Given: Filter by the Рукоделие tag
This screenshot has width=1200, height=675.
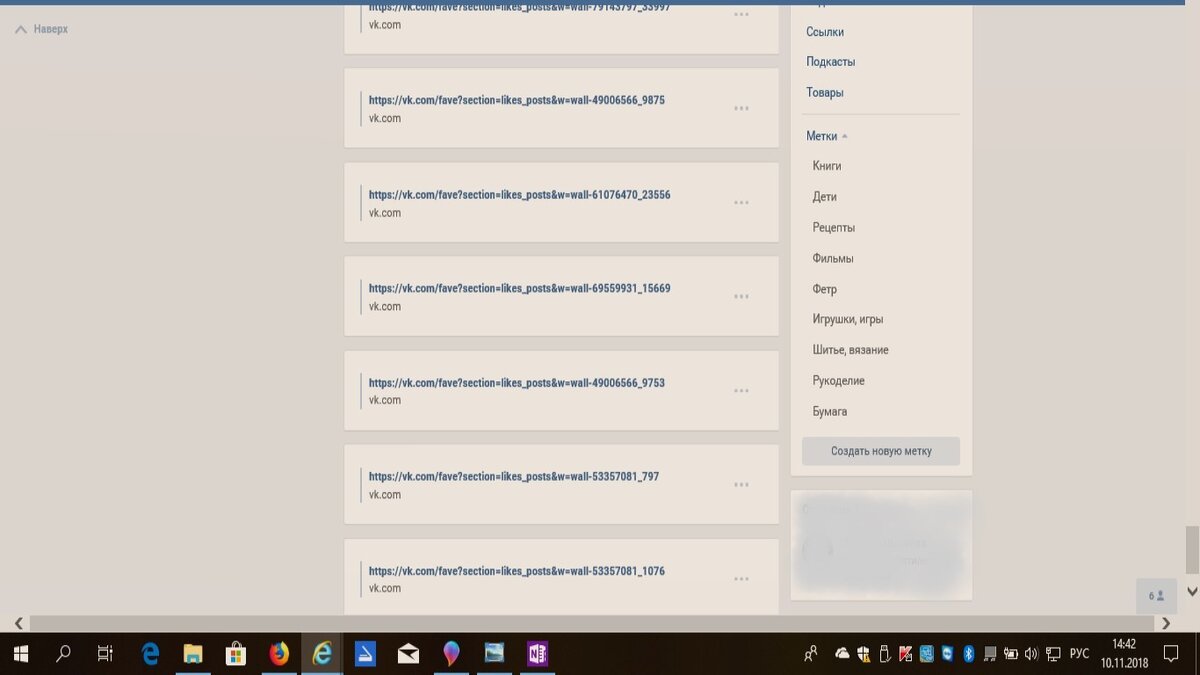Looking at the screenshot, I should pos(838,381).
